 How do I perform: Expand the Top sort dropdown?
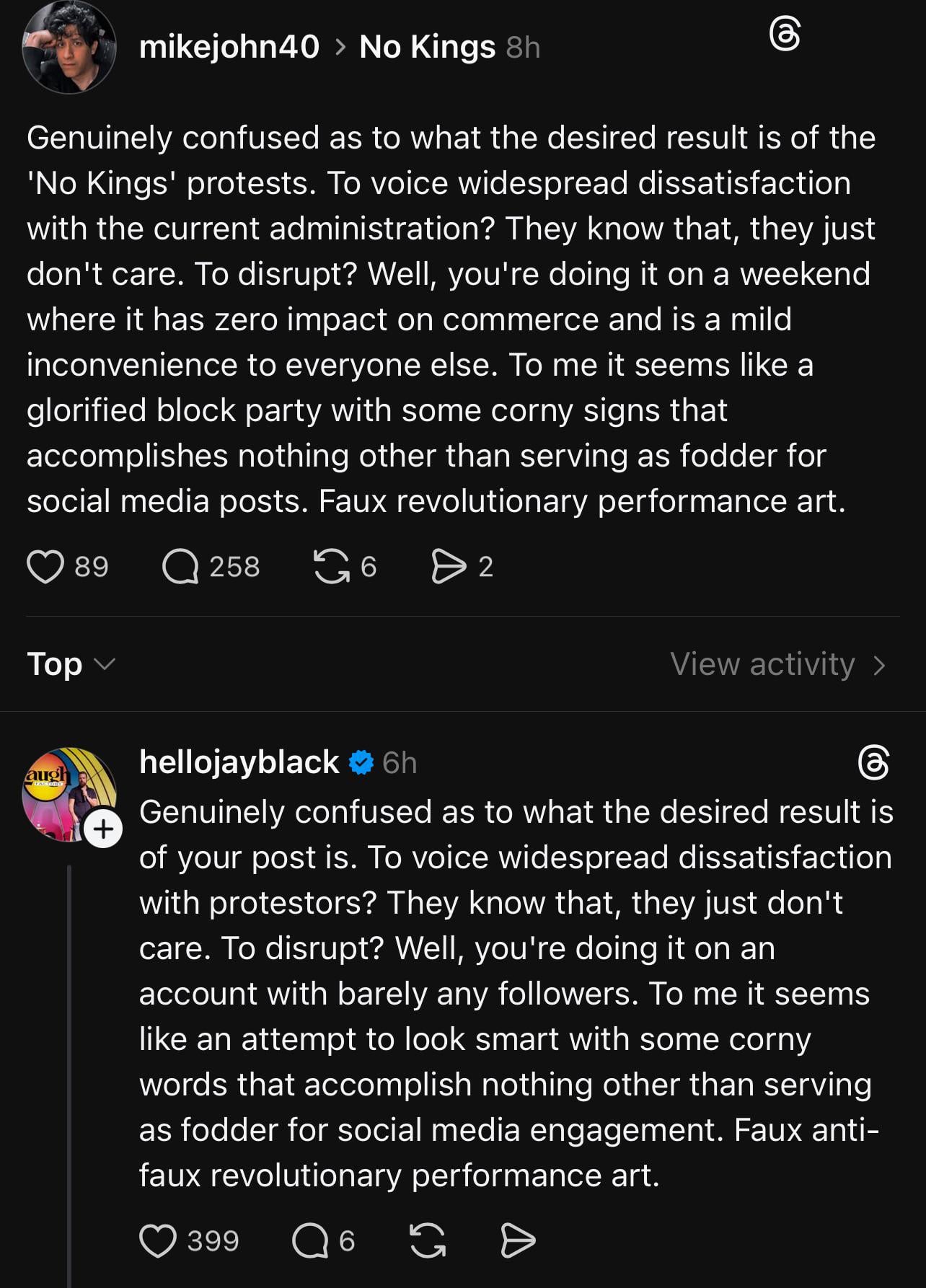coord(71,664)
